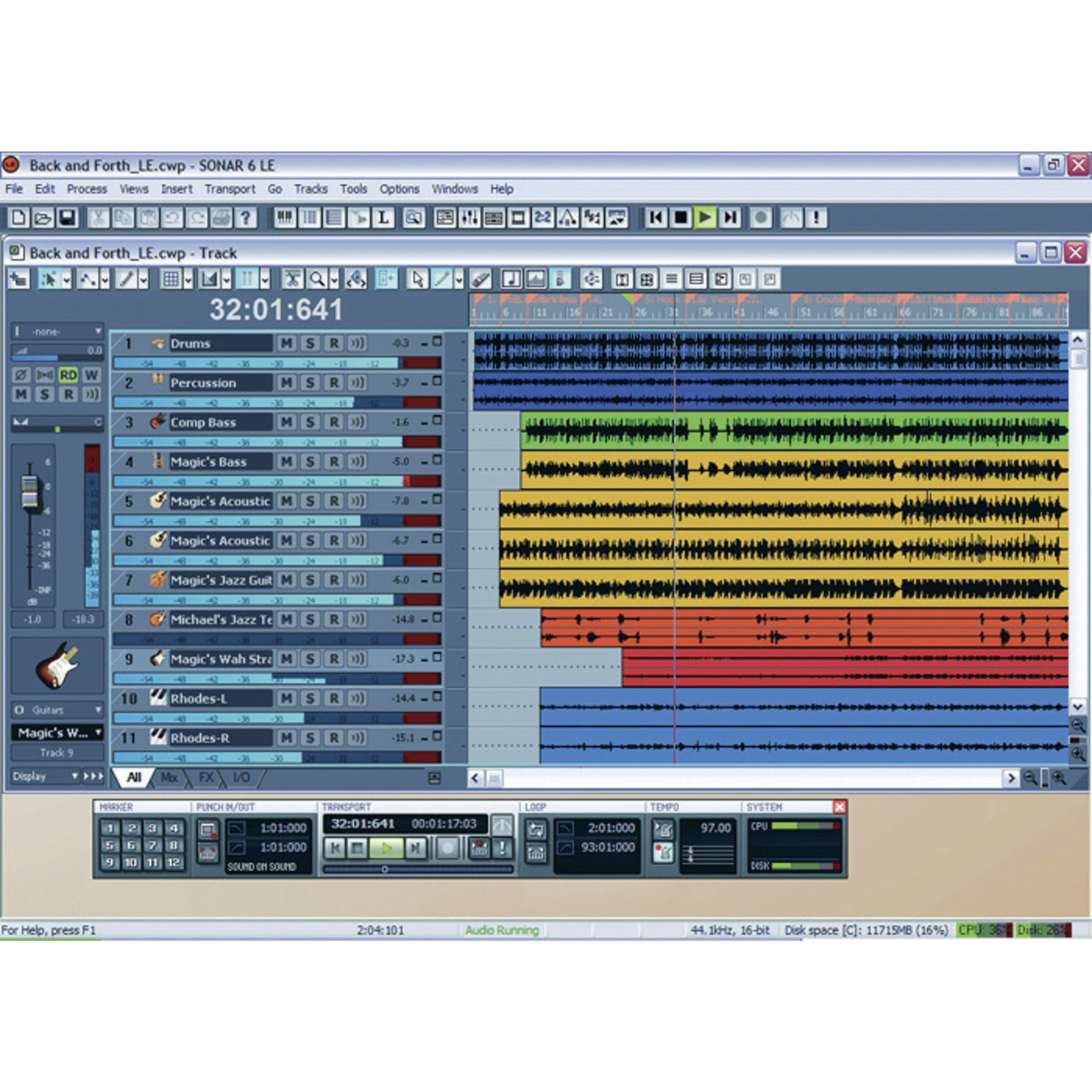
Task: Open the Transport menu
Action: (x=230, y=189)
